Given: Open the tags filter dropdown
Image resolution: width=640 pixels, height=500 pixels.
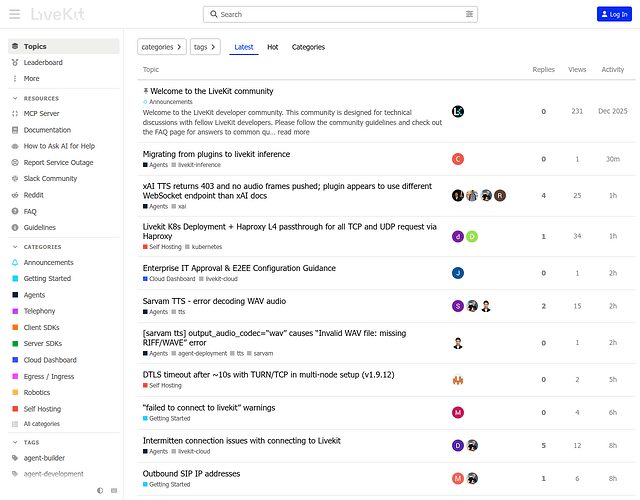Looking at the screenshot, I should 205,47.
